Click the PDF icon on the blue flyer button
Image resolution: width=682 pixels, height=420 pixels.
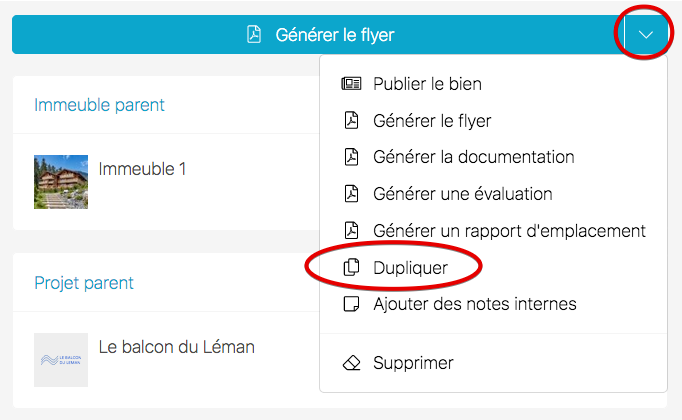coord(254,35)
